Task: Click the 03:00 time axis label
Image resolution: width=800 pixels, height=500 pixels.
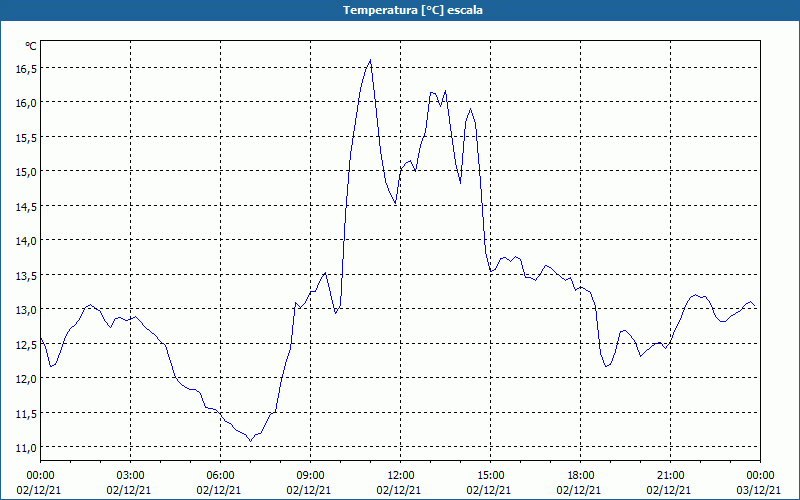Action: (131, 476)
